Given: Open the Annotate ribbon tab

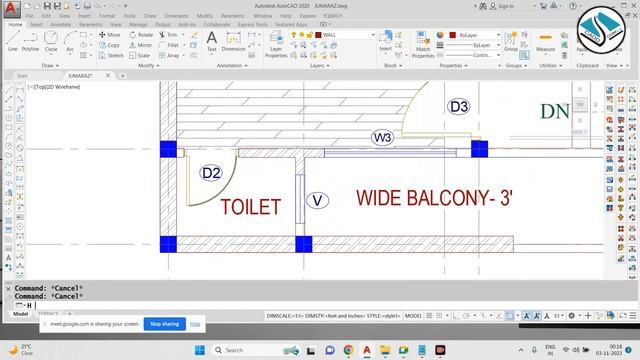Looking at the screenshot, I should pyautogui.click(x=60, y=24).
